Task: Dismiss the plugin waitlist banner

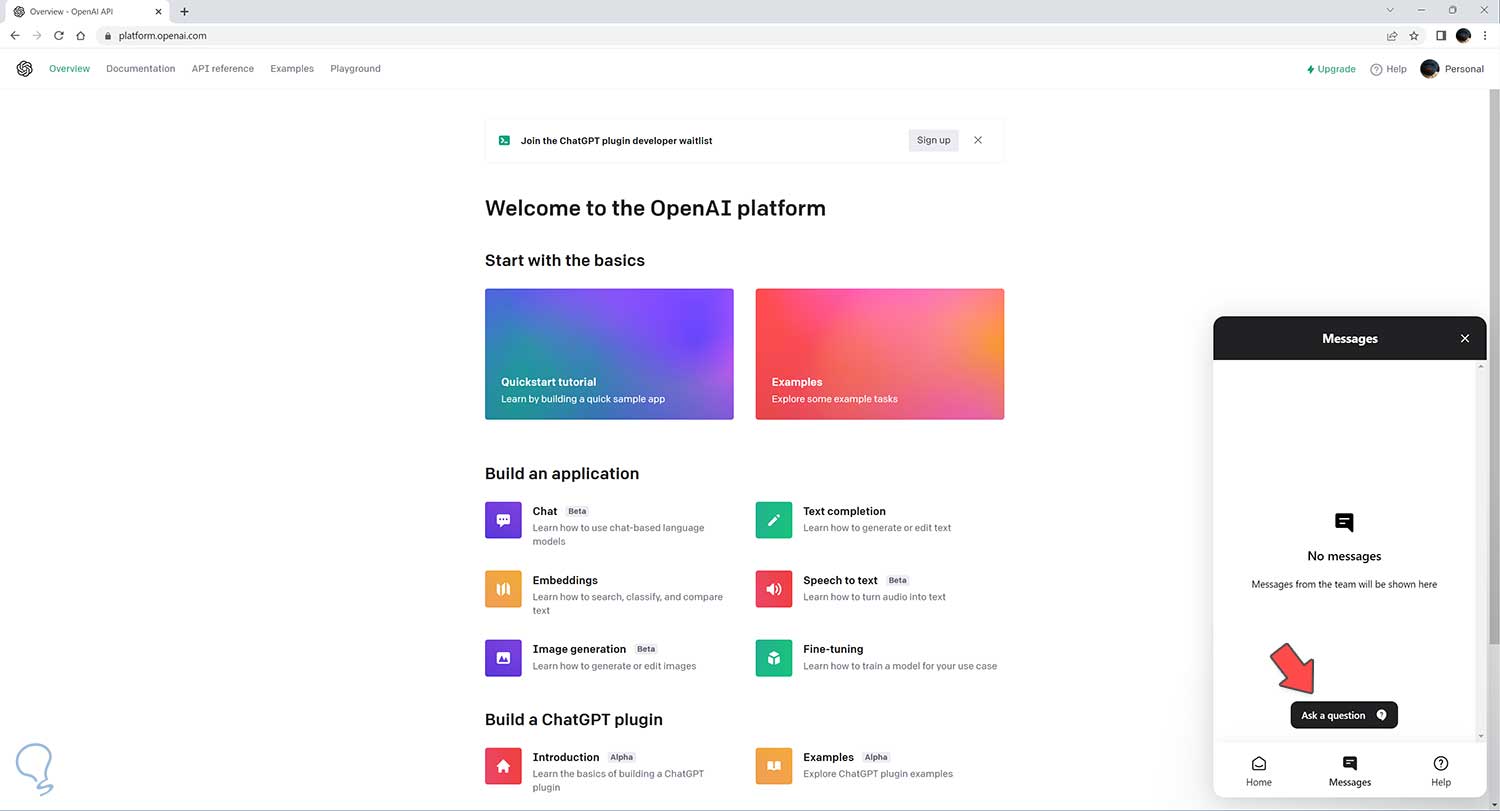Action: pyautogui.click(x=978, y=140)
